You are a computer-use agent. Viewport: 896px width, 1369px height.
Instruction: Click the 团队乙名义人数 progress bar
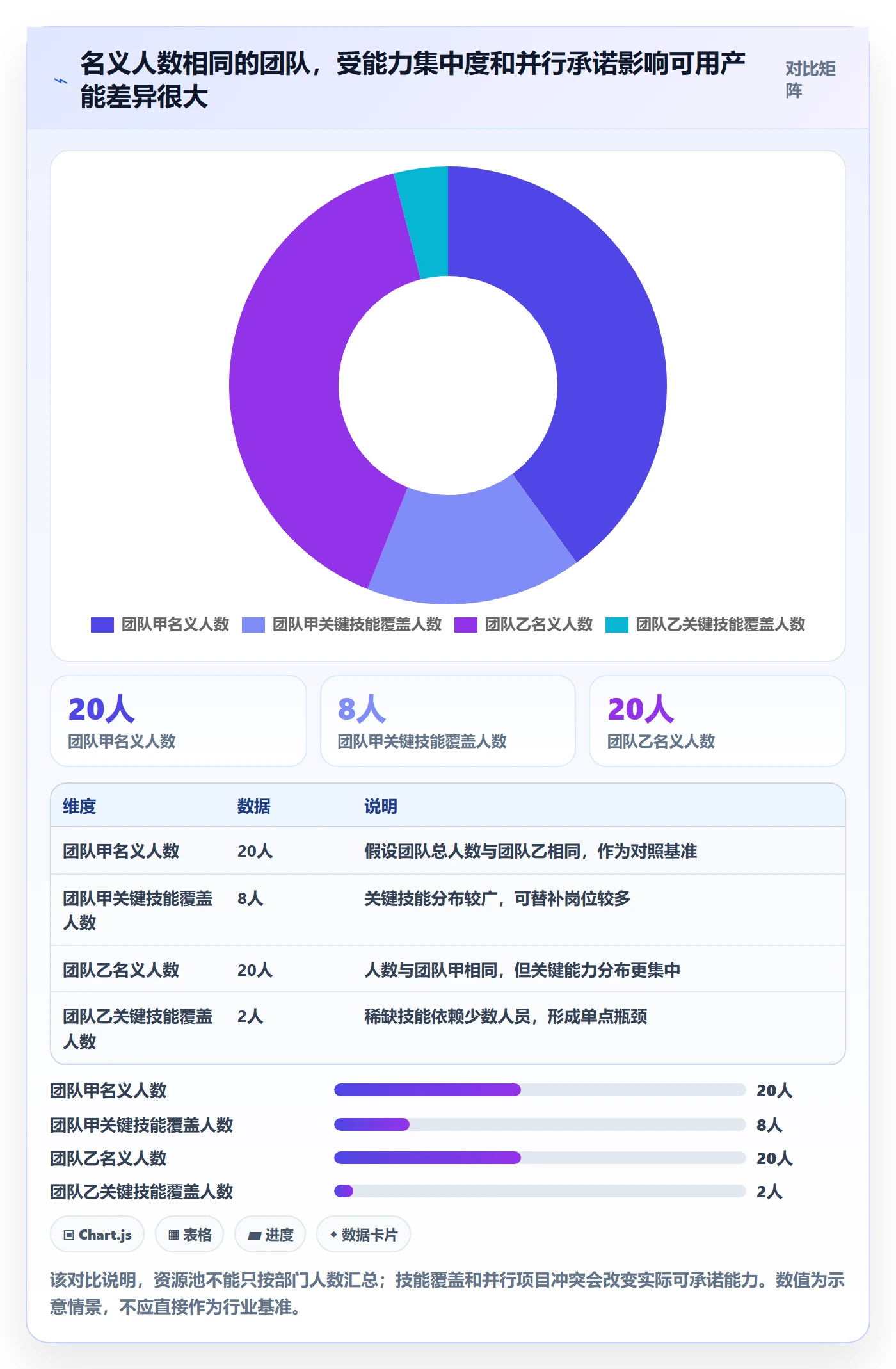click(x=540, y=1158)
